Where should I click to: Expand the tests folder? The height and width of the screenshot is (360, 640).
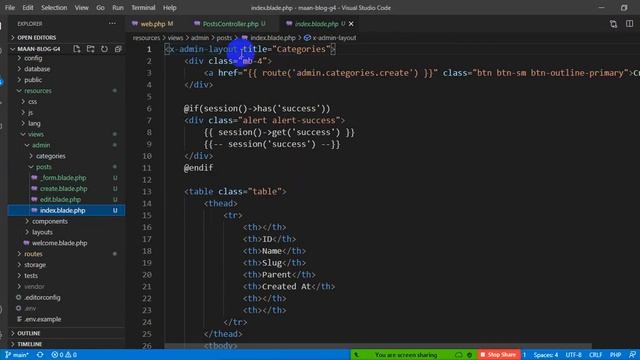pos(31,276)
